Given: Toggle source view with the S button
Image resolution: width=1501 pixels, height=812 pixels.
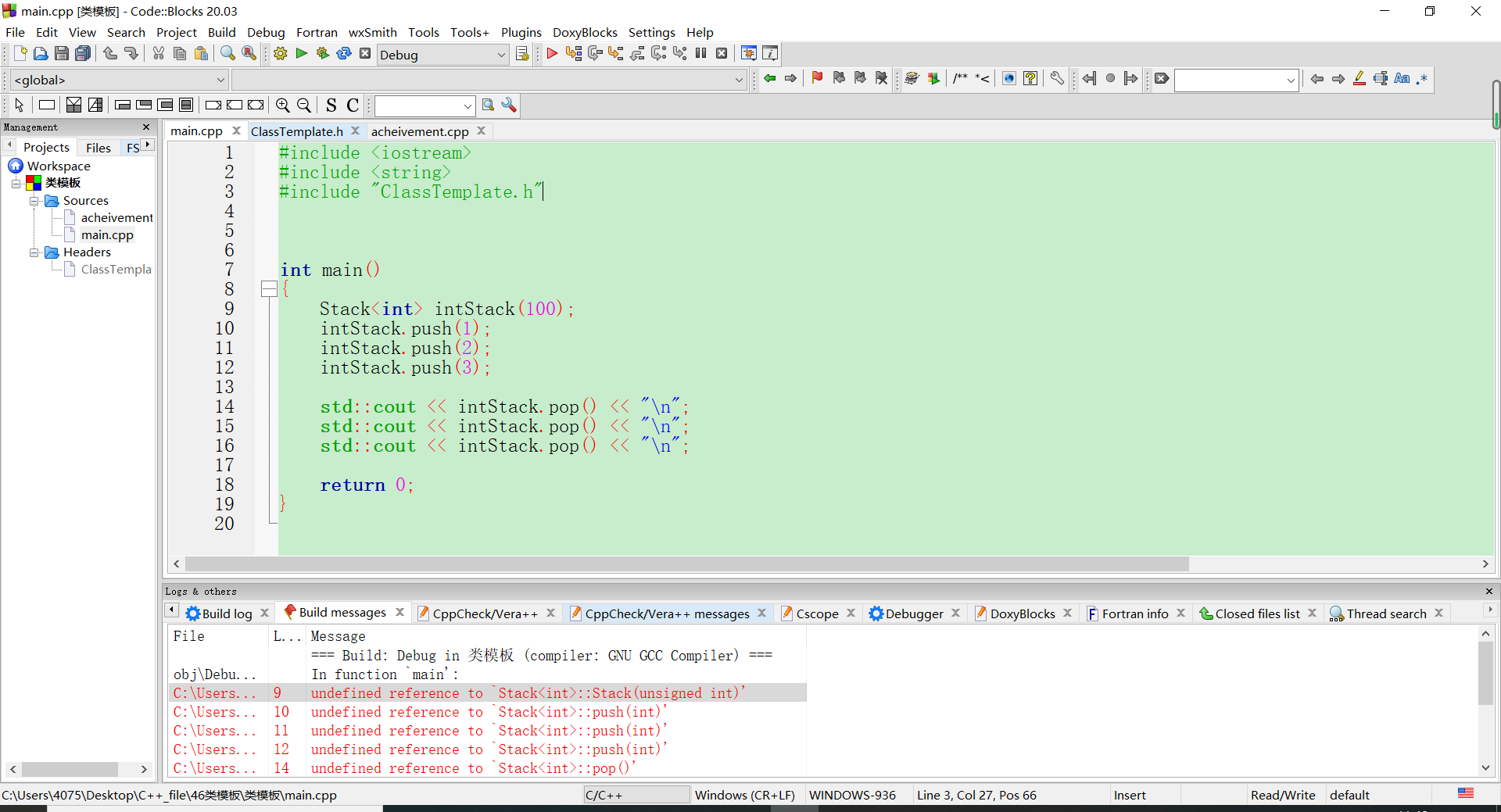Looking at the screenshot, I should click(331, 106).
